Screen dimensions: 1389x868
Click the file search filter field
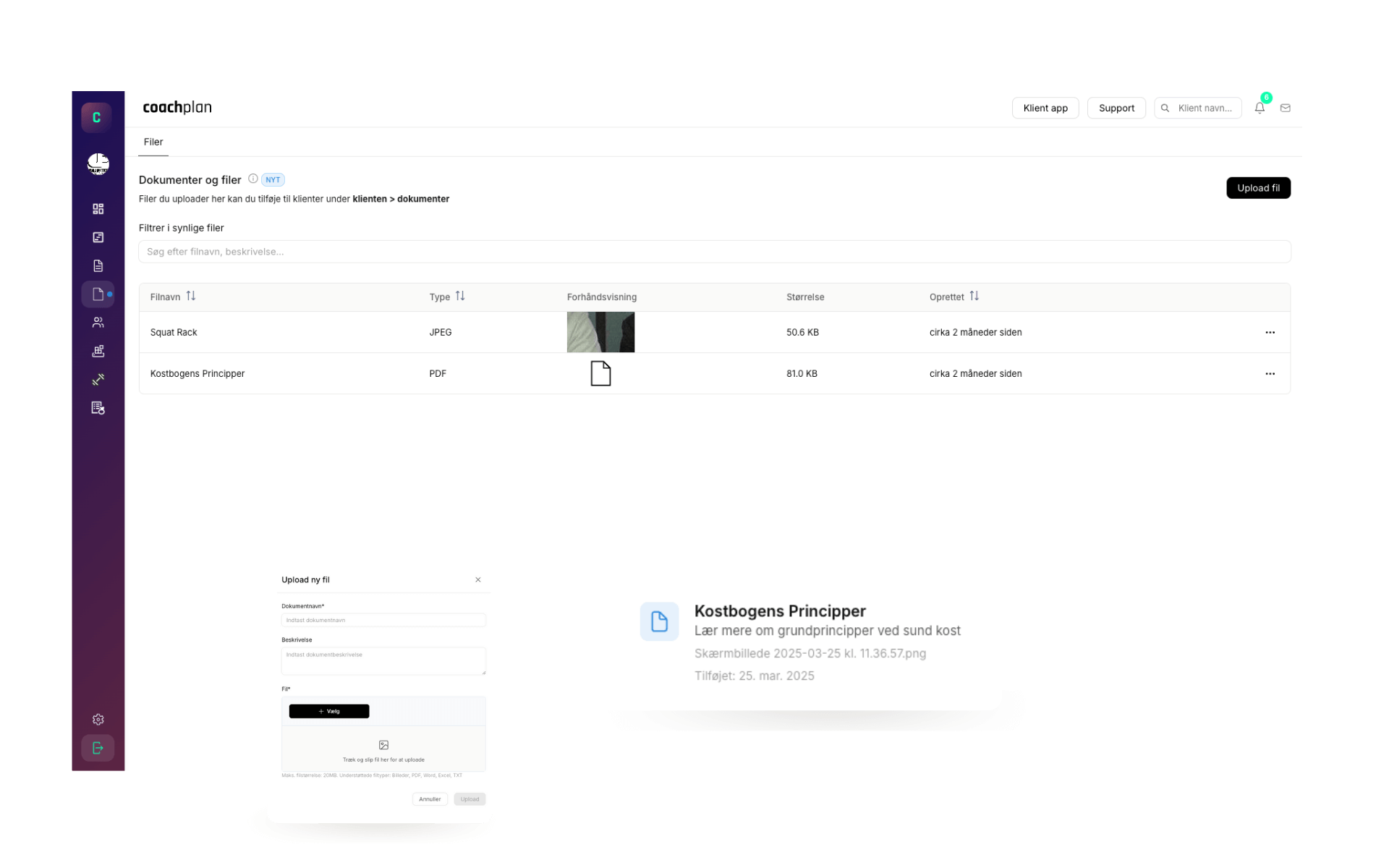[x=714, y=252]
